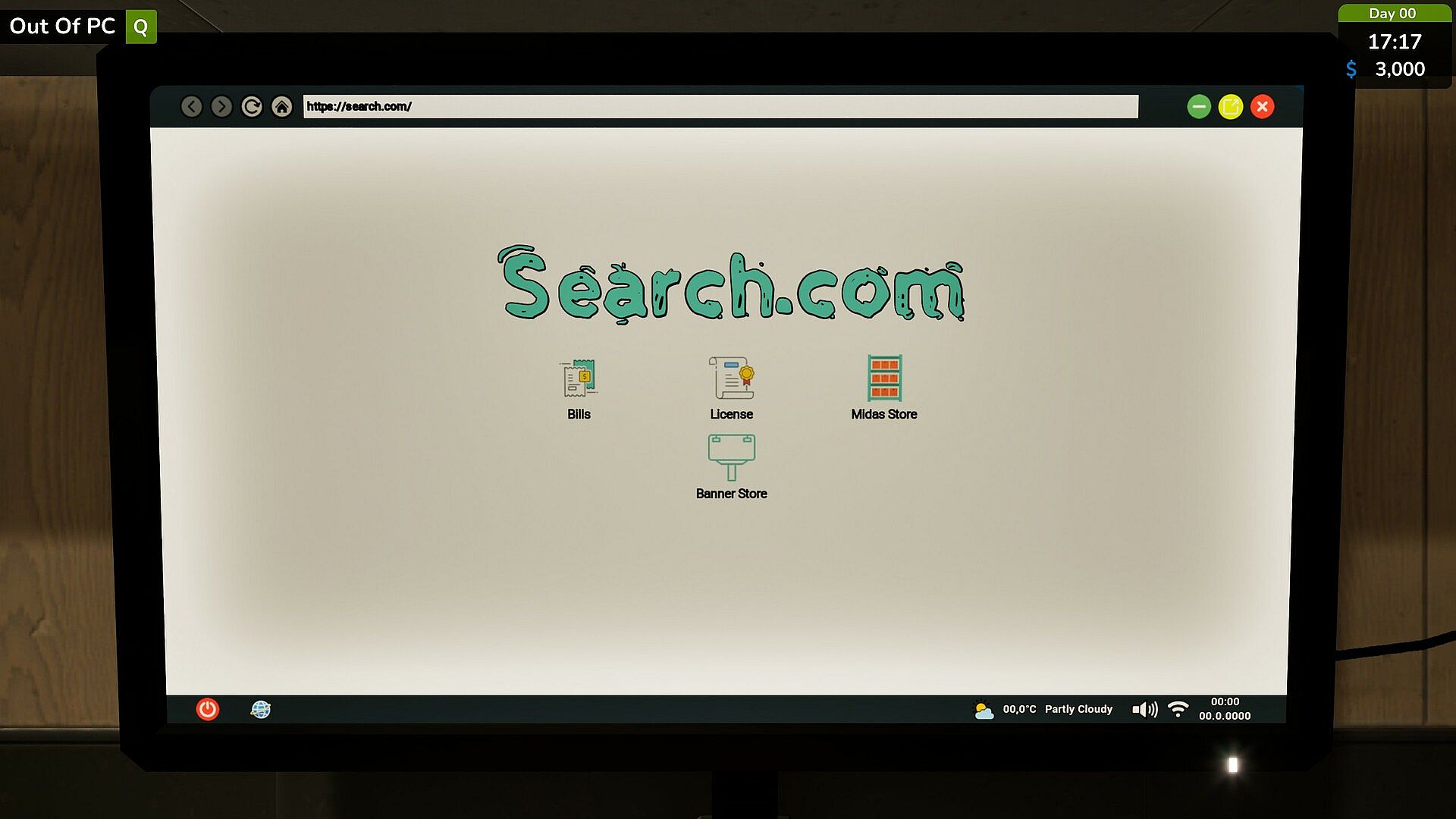Open the web browser globe taskbar icon
Viewport: 1456px width, 819px height.
[260, 709]
